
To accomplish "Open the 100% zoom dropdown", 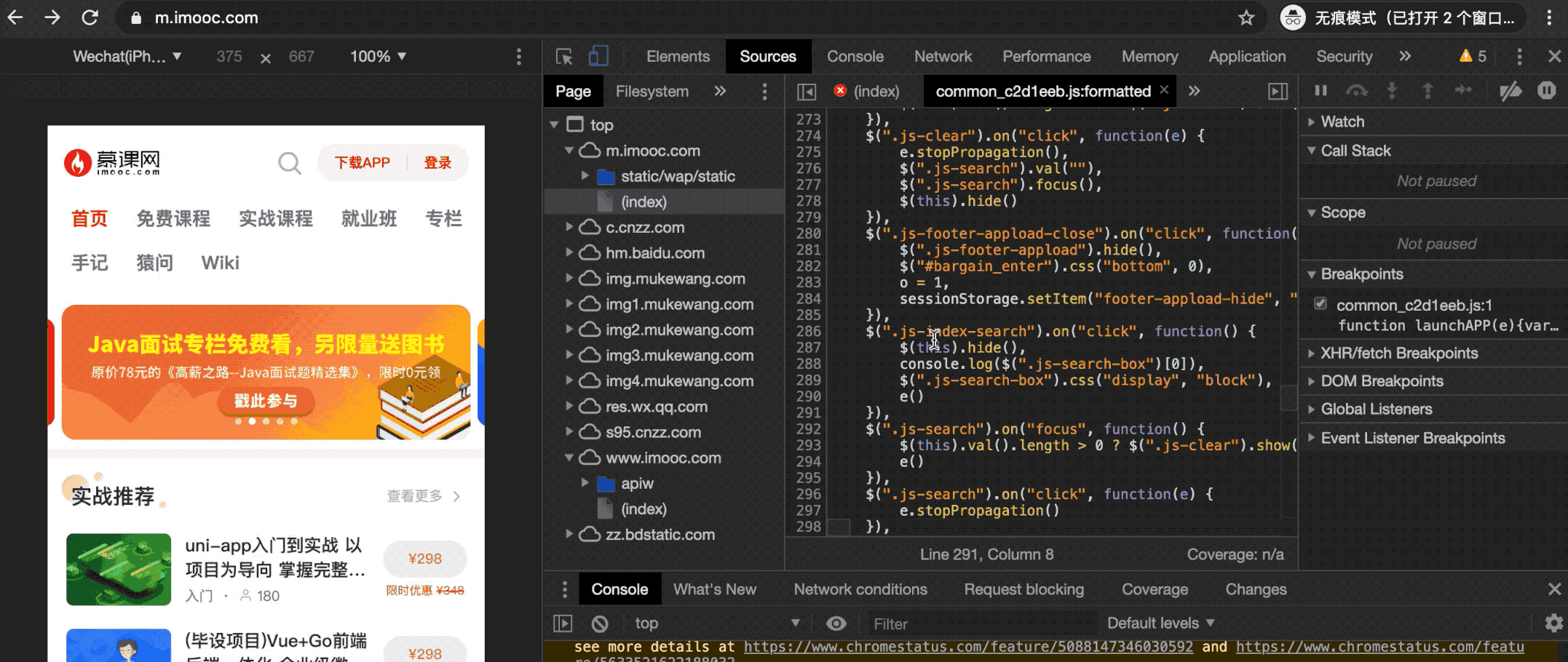I will pos(378,57).
